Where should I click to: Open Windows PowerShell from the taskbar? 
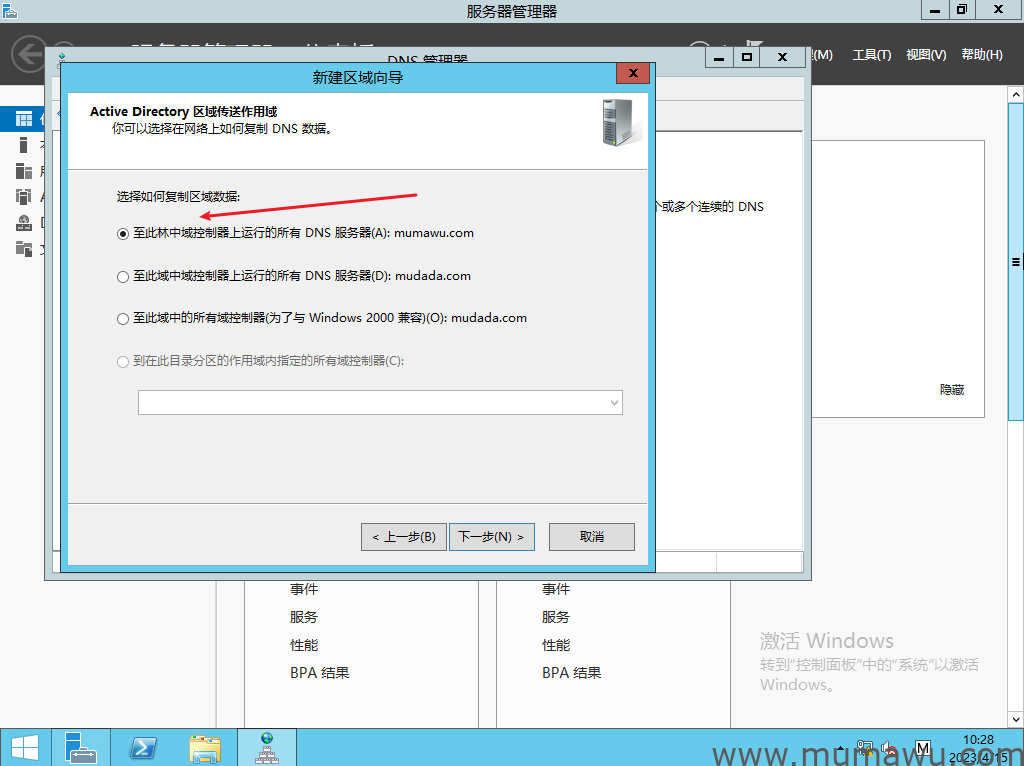click(143, 747)
